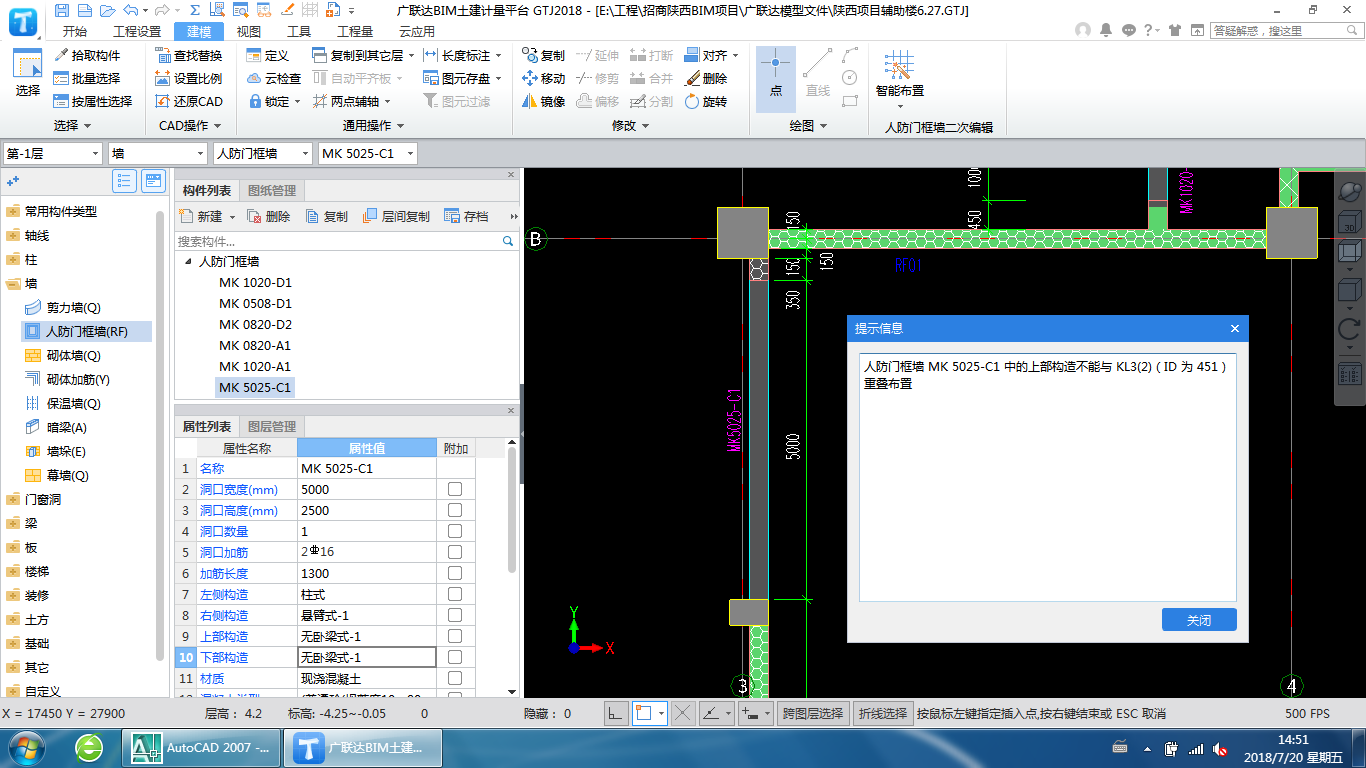
Task: Select the 批量选择 batch select tool
Action: (87, 78)
